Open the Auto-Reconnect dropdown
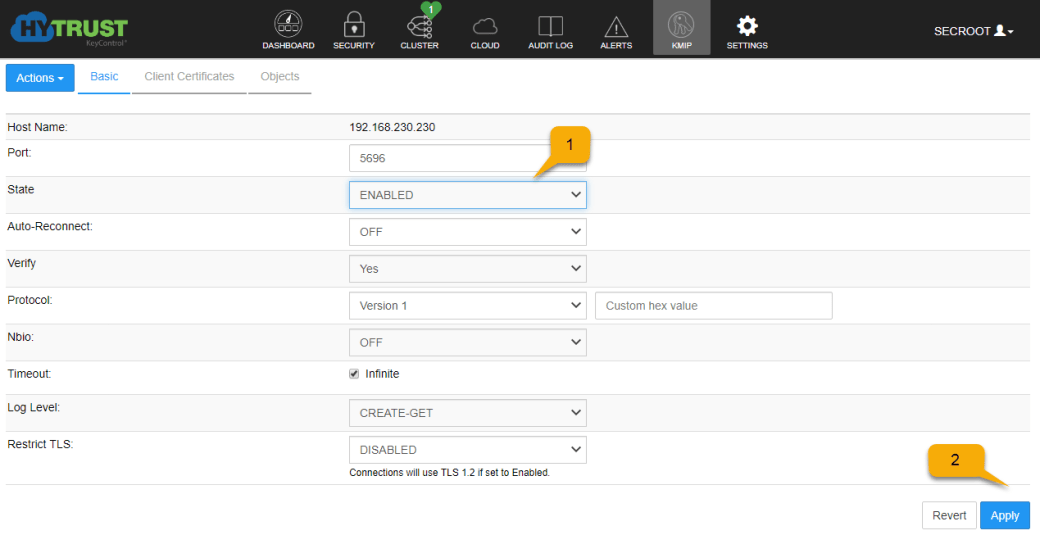 tap(467, 232)
